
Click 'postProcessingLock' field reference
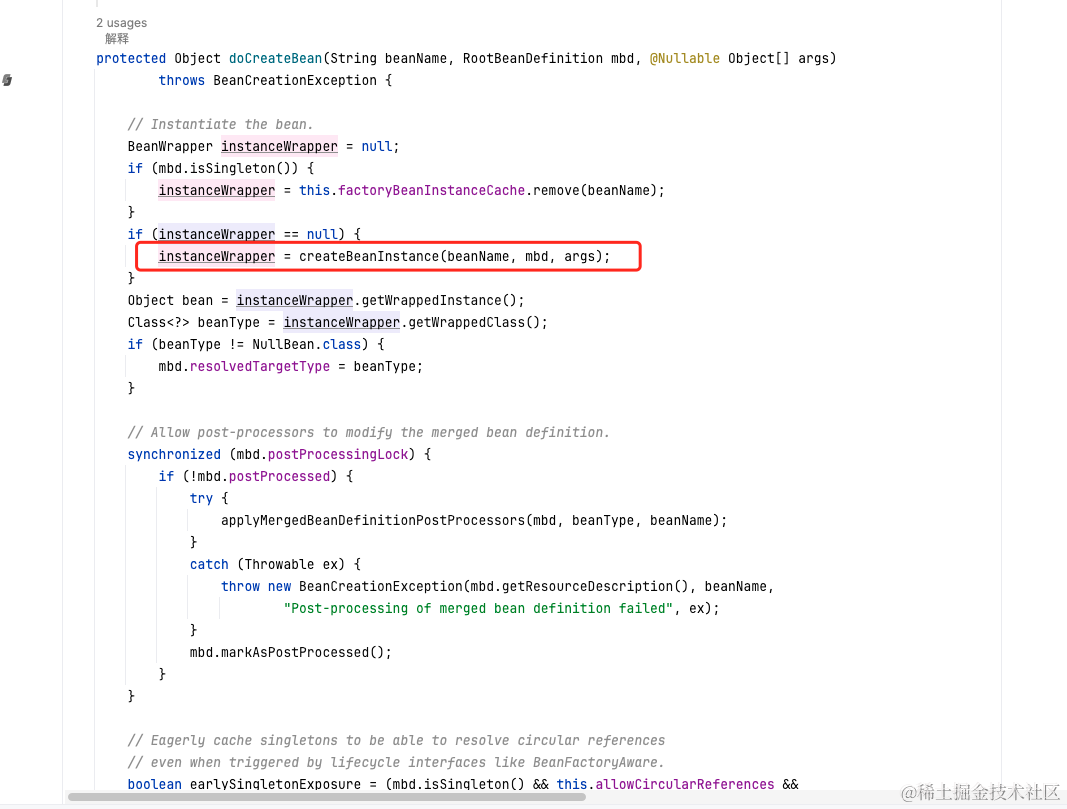pyautogui.click(x=338, y=455)
